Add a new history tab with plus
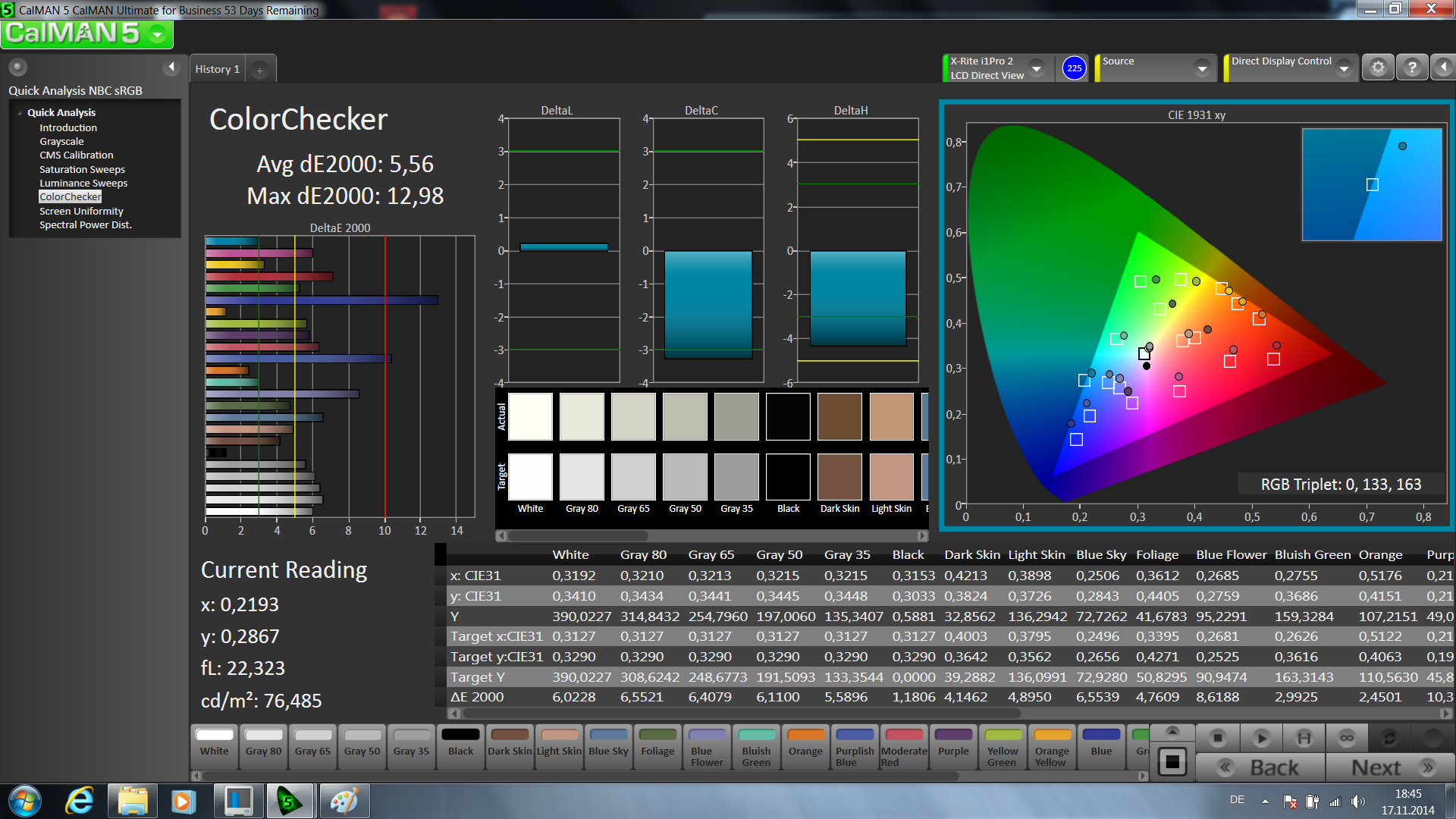This screenshot has height=819, width=1456. (x=259, y=70)
